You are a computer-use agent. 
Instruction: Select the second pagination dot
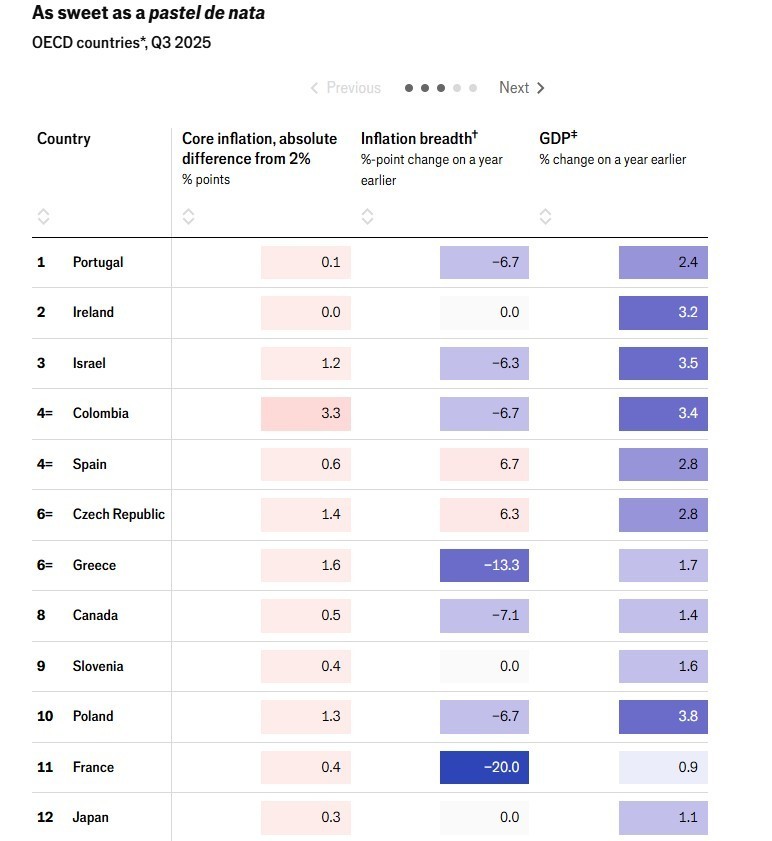point(425,88)
